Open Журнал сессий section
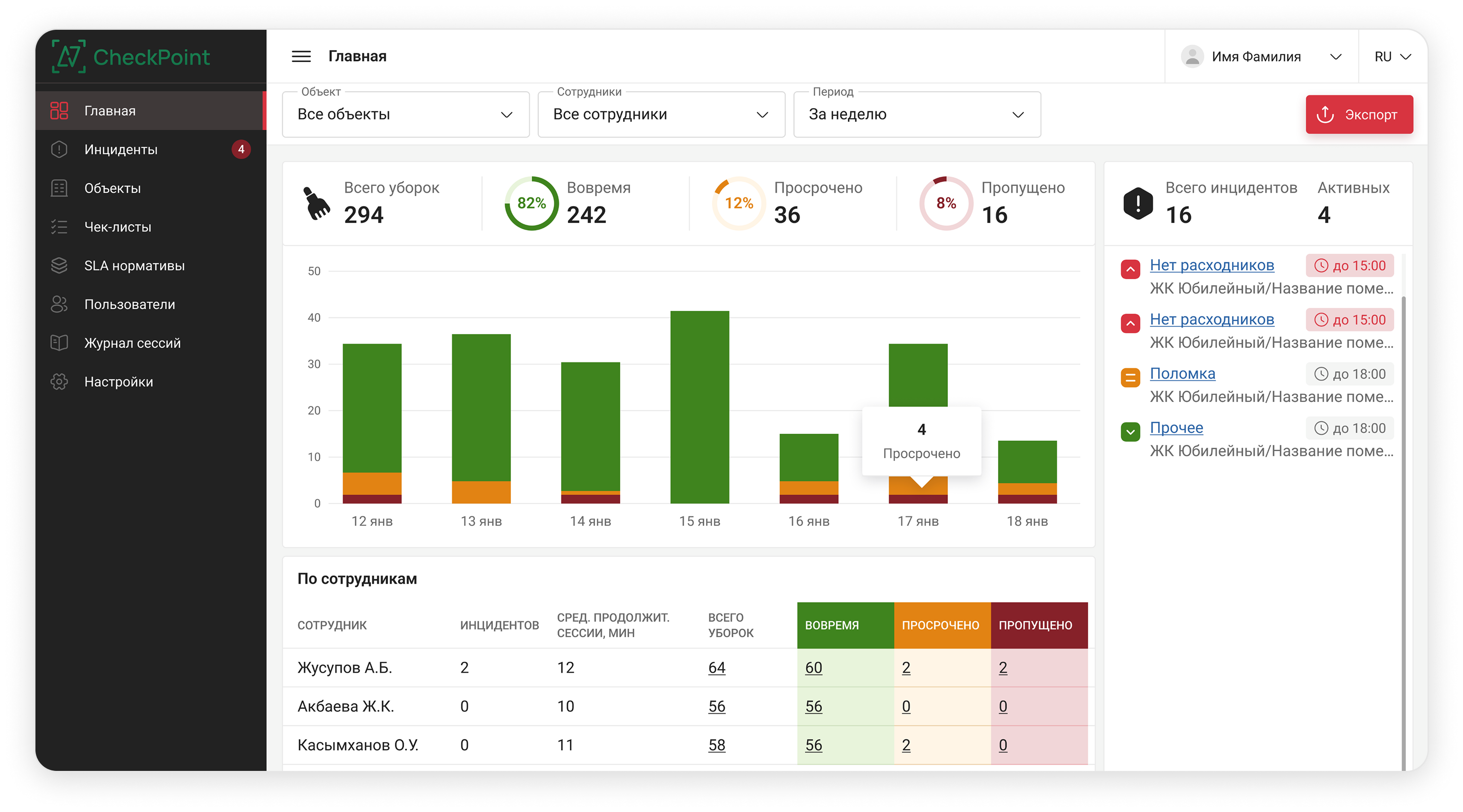The image size is (1463, 812). [150, 342]
